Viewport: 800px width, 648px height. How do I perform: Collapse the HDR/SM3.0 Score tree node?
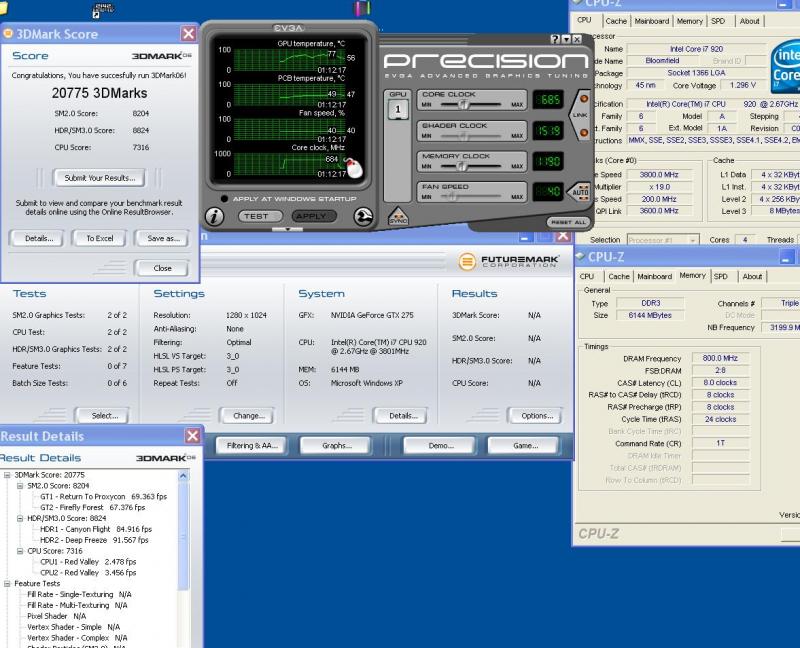(x=20, y=518)
